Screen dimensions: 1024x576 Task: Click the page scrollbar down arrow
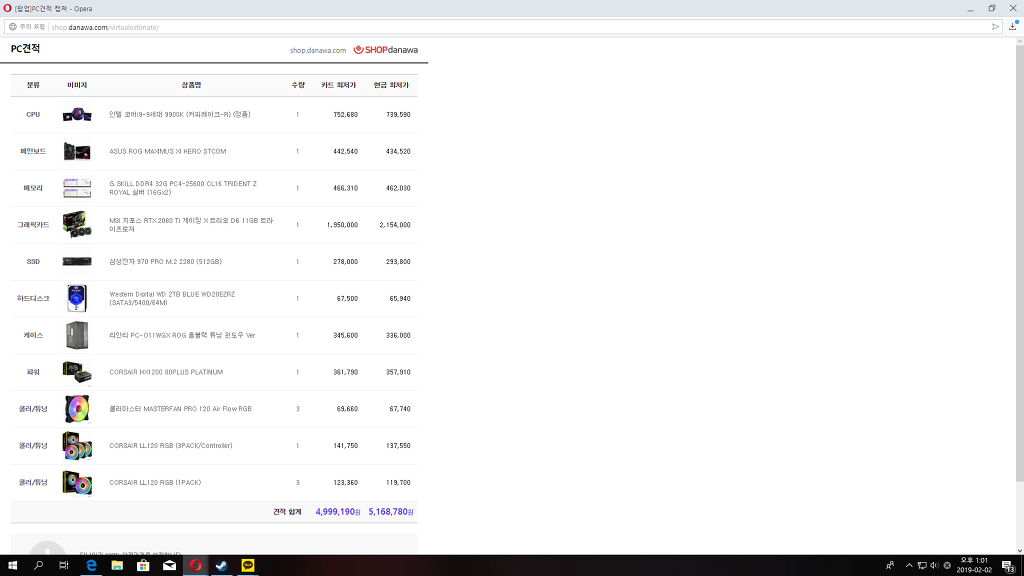[x=1019, y=550]
